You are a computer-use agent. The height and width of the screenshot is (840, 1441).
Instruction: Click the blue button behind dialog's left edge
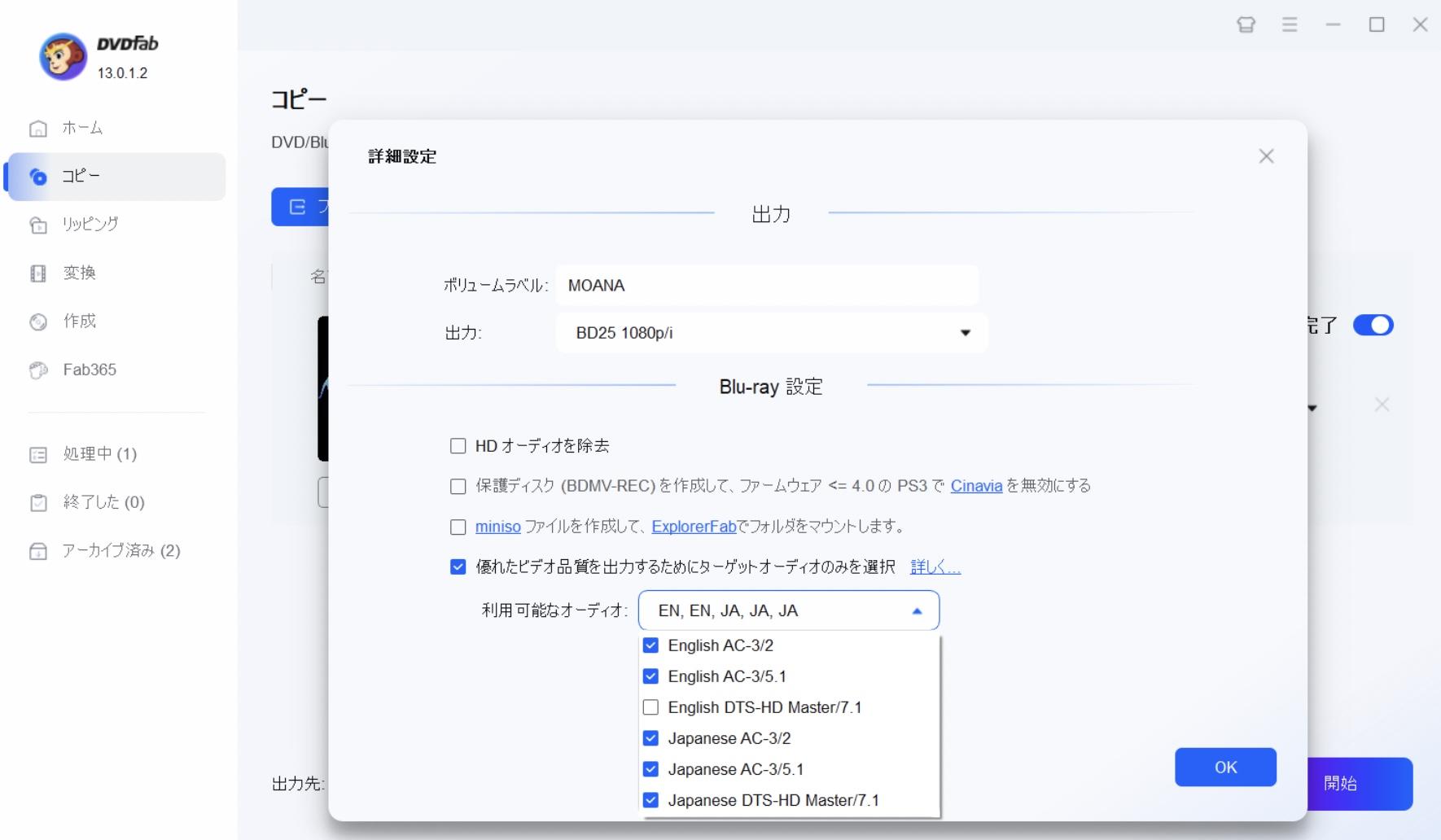[x=300, y=208]
